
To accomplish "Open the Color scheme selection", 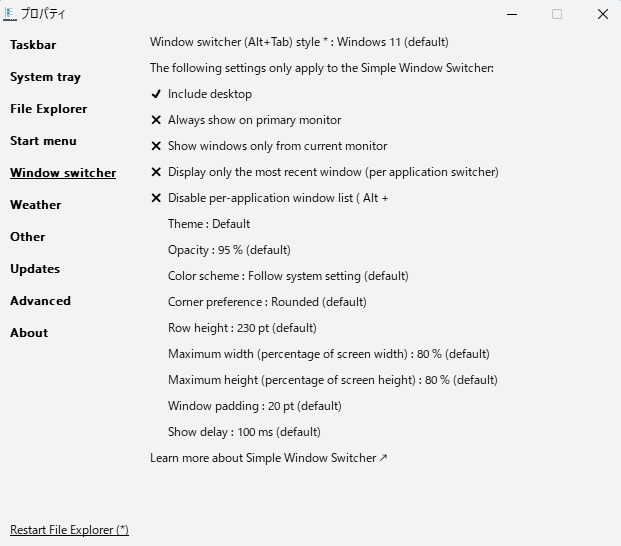I will [x=288, y=276].
